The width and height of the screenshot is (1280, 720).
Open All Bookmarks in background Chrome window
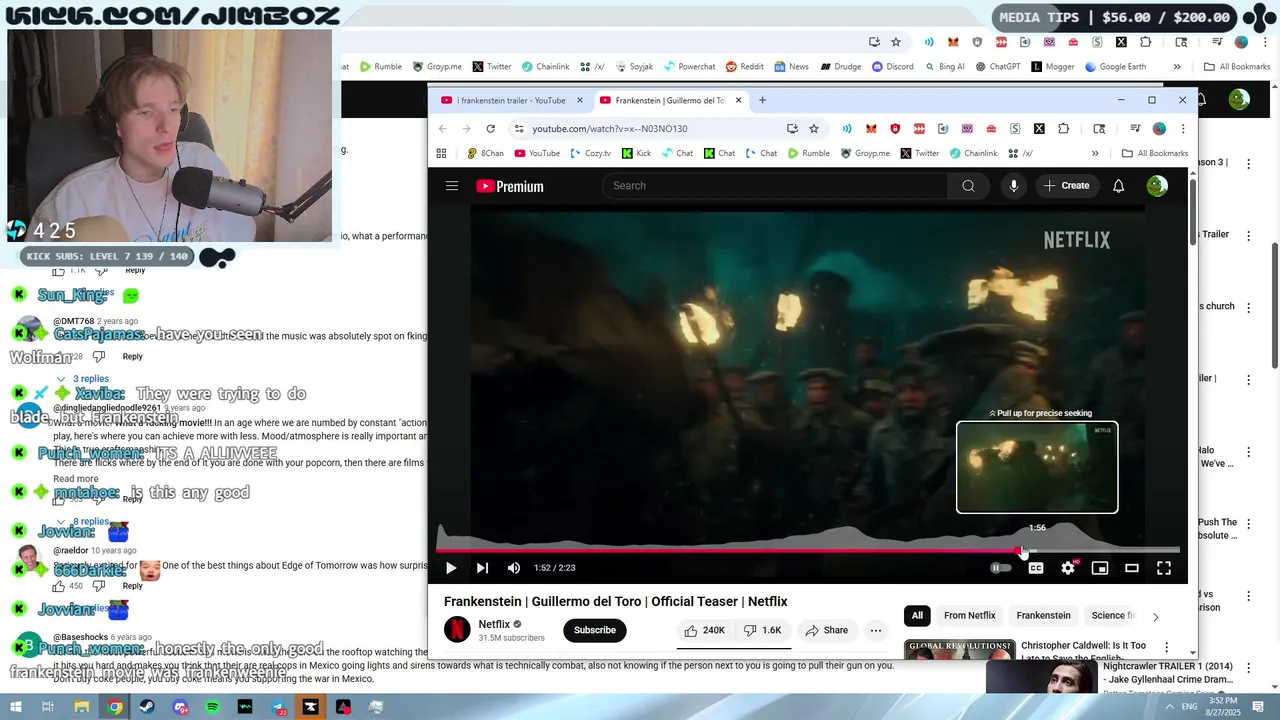tap(1237, 67)
